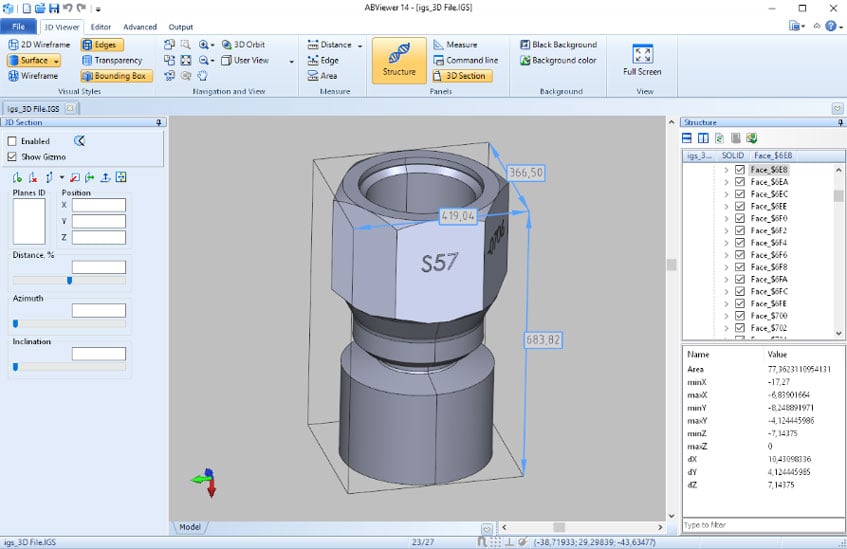Uncheck the Face_$700 visibility checkbox
847x549 pixels.
[x=740, y=316]
